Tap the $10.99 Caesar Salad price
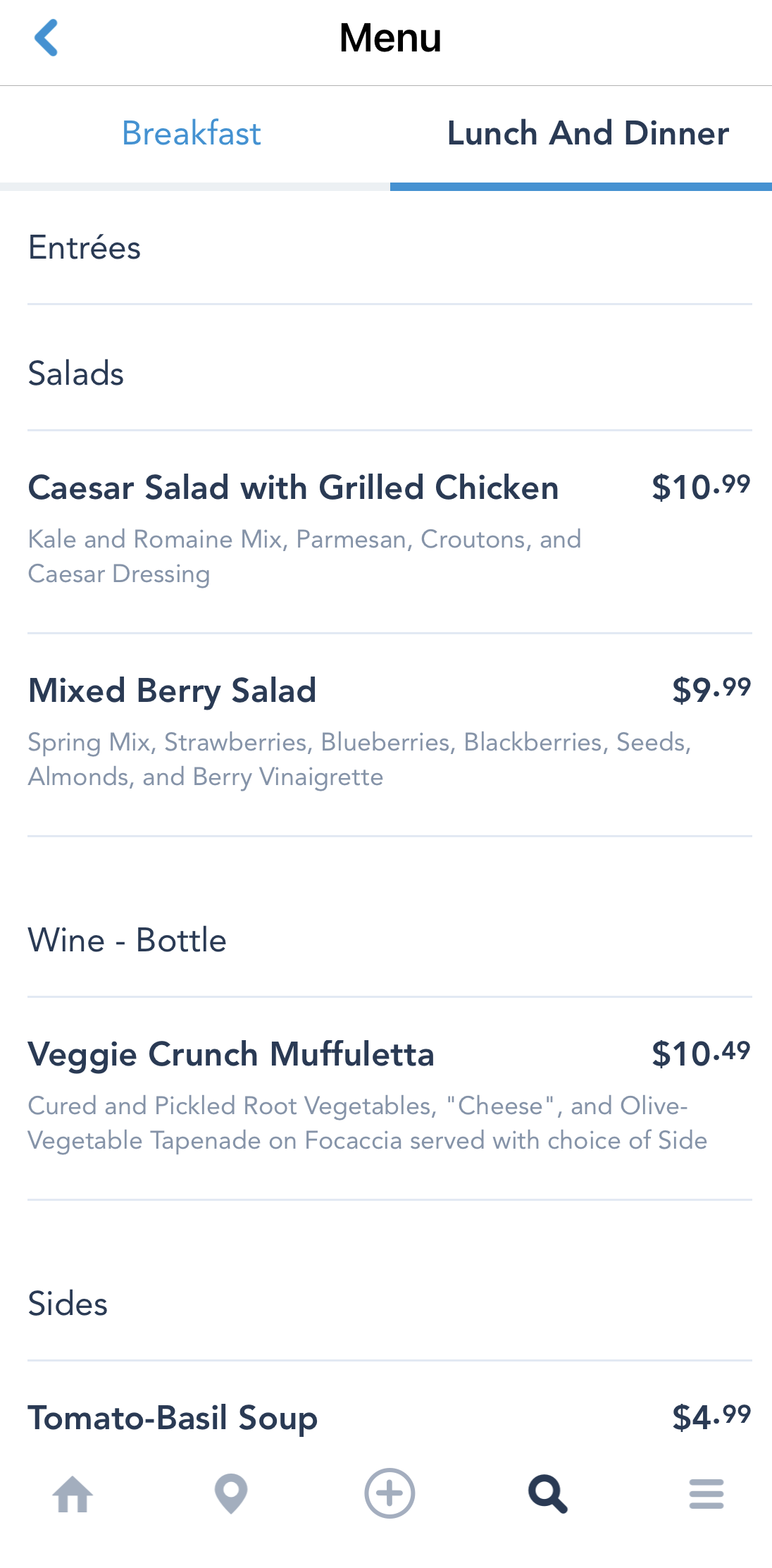 [x=701, y=488]
